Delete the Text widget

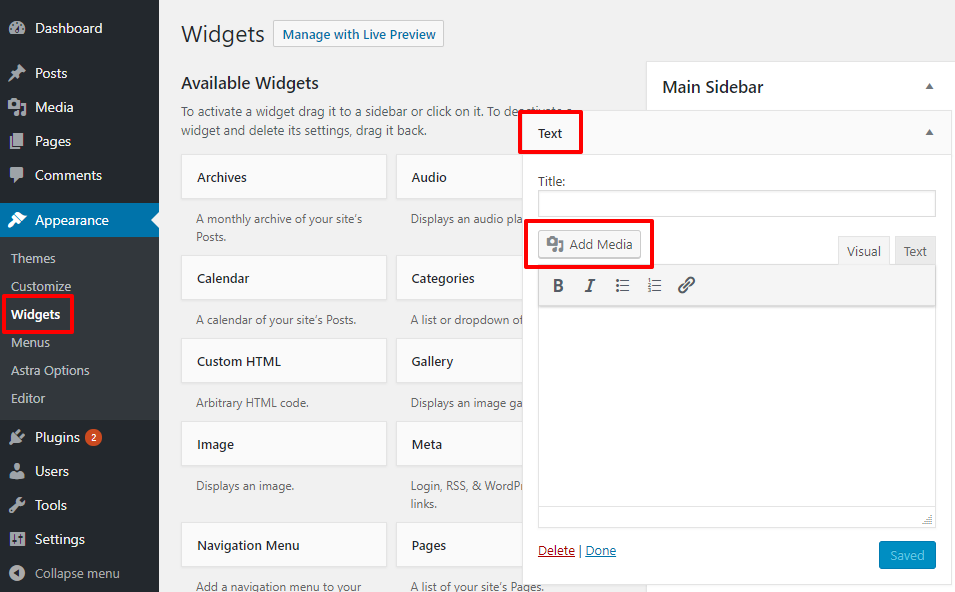pos(556,550)
